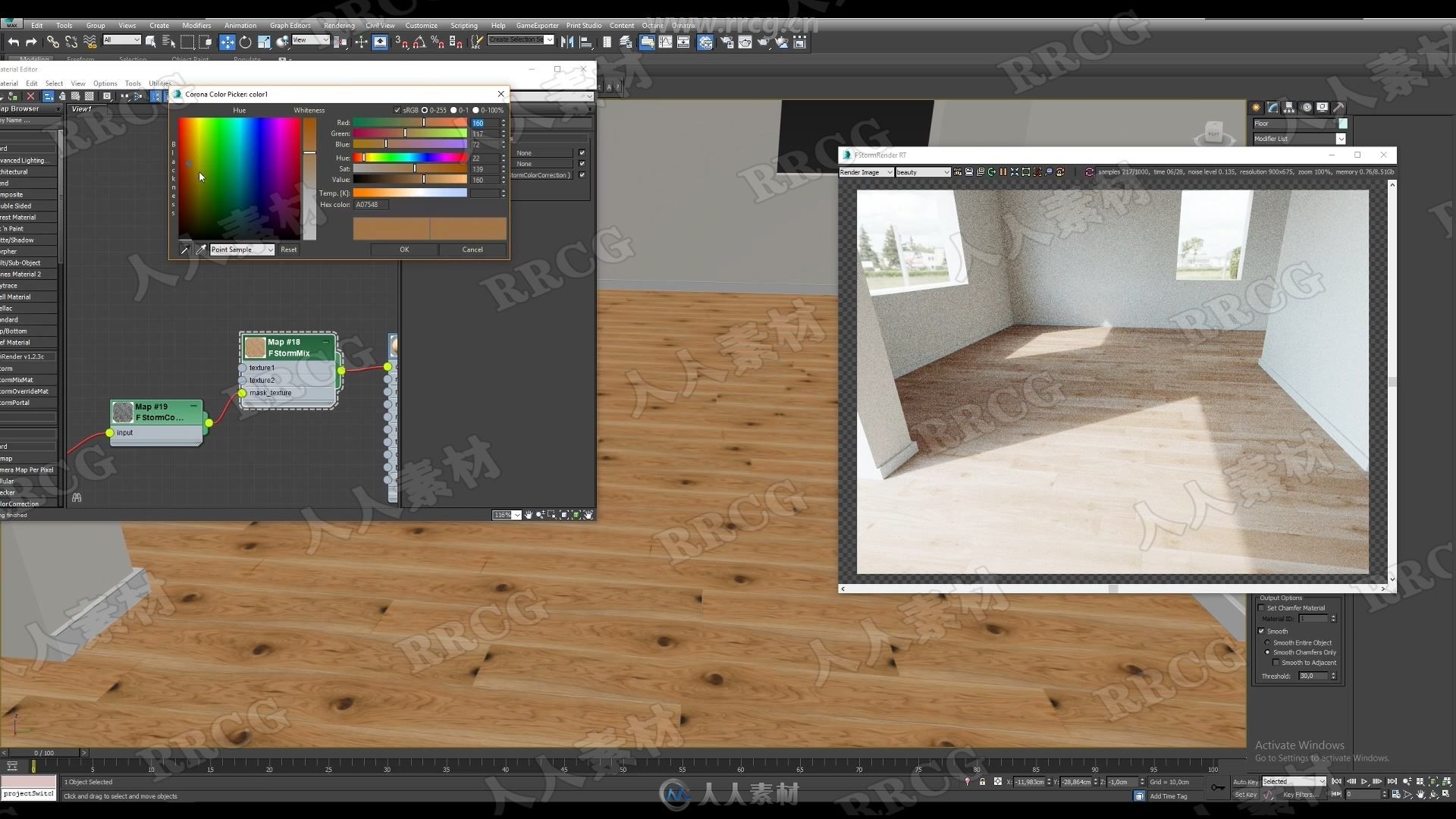Image resolution: width=1456 pixels, height=819 pixels.
Task: Go to the end frame
Action: 1392,782
